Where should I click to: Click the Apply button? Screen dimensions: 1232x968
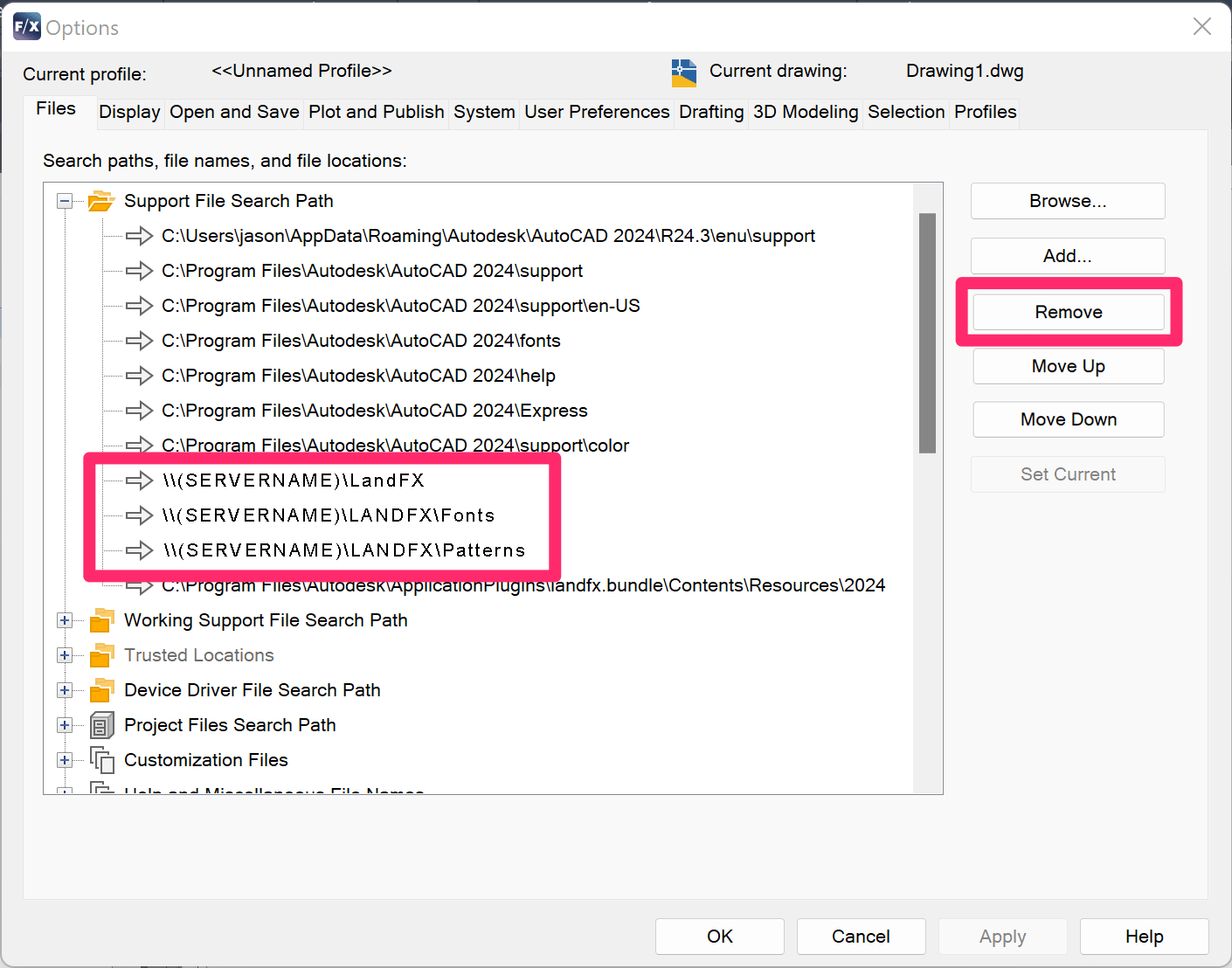tap(1002, 937)
